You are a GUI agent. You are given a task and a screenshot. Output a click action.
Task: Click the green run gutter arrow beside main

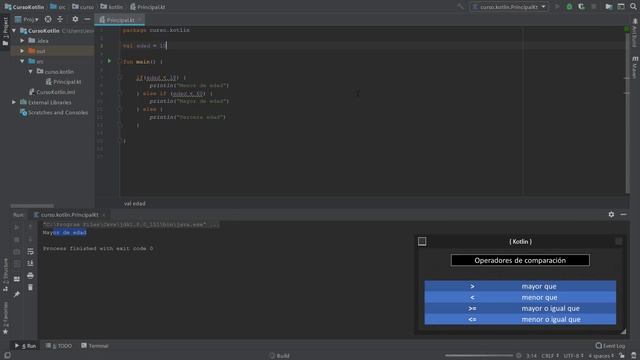coord(109,61)
